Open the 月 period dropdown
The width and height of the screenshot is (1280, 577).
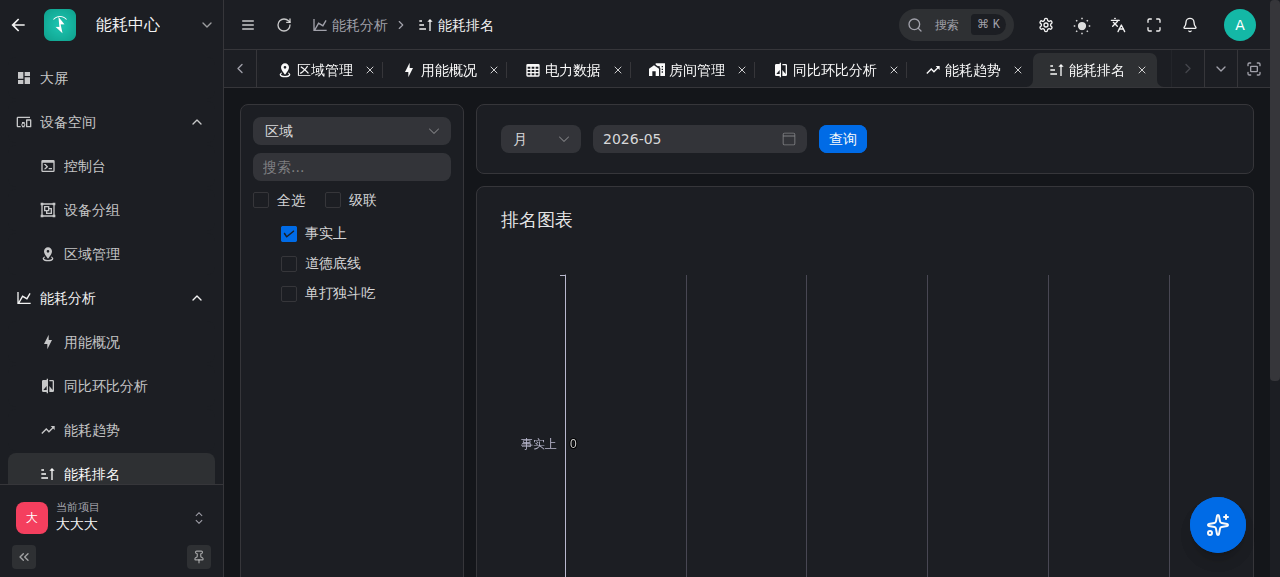(x=541, y=139)
